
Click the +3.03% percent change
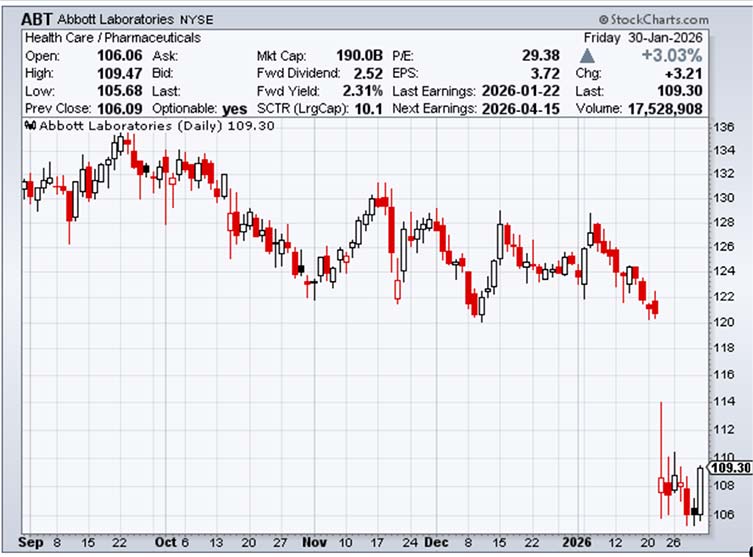tap(672, 56)
